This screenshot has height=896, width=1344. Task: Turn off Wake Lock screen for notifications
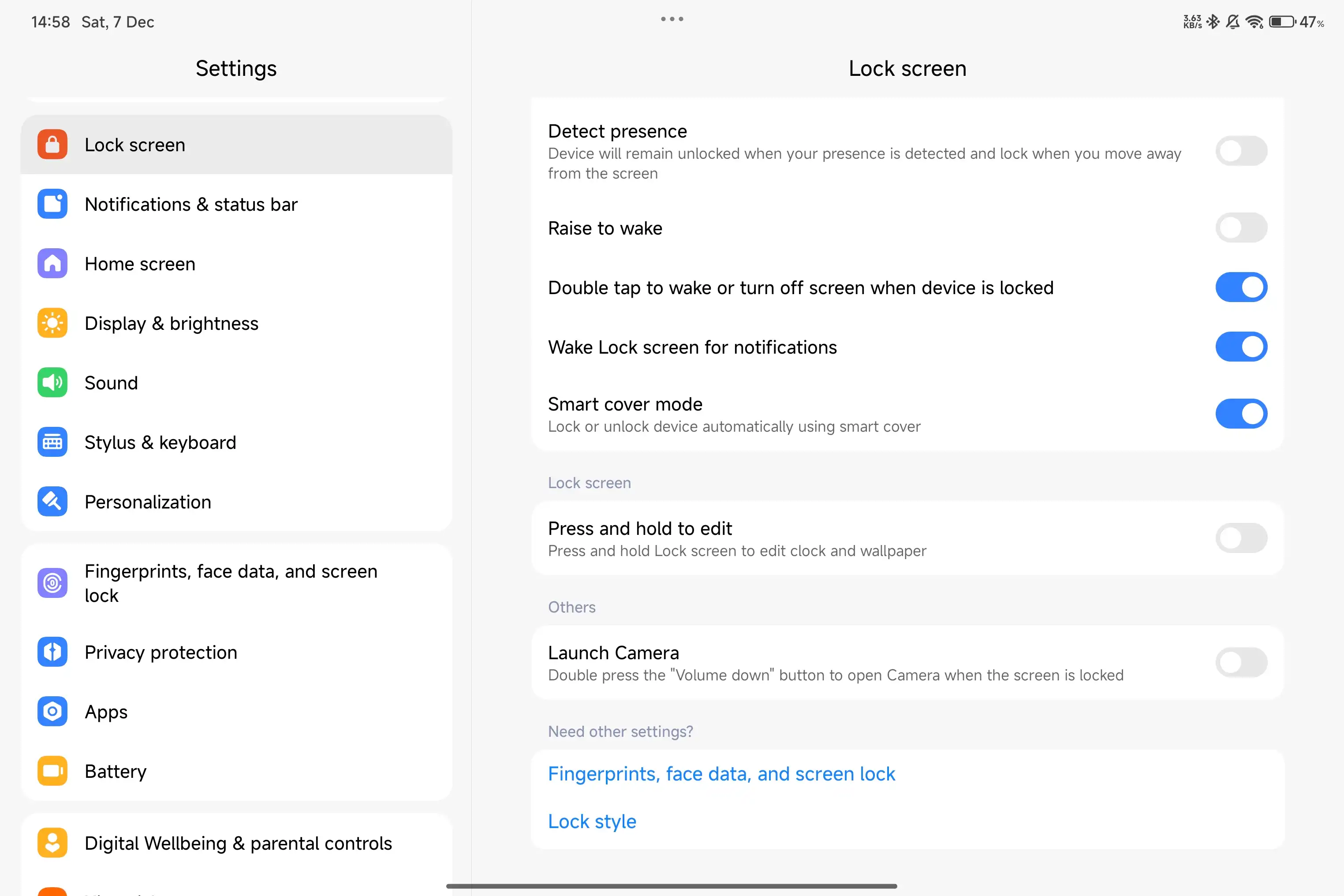pyautogui.click(x=1241, y=346)
